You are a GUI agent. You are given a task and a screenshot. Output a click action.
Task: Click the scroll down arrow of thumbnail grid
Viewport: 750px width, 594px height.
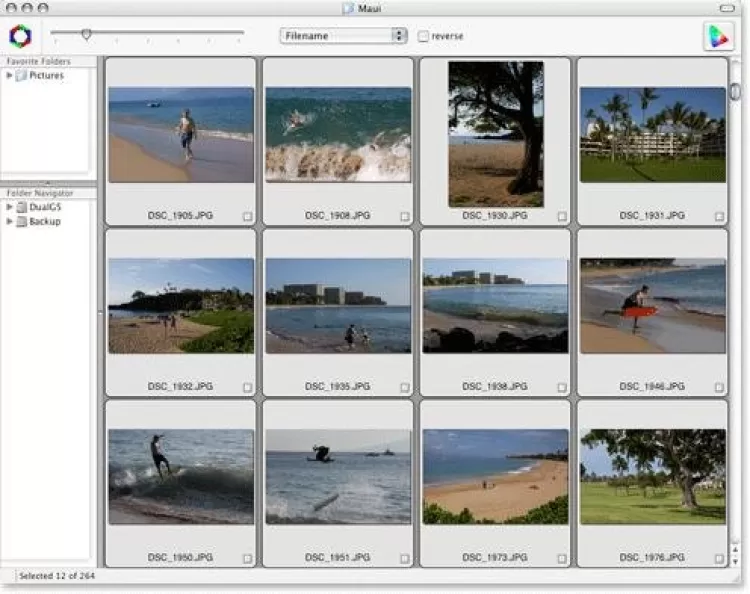[736, 561]
